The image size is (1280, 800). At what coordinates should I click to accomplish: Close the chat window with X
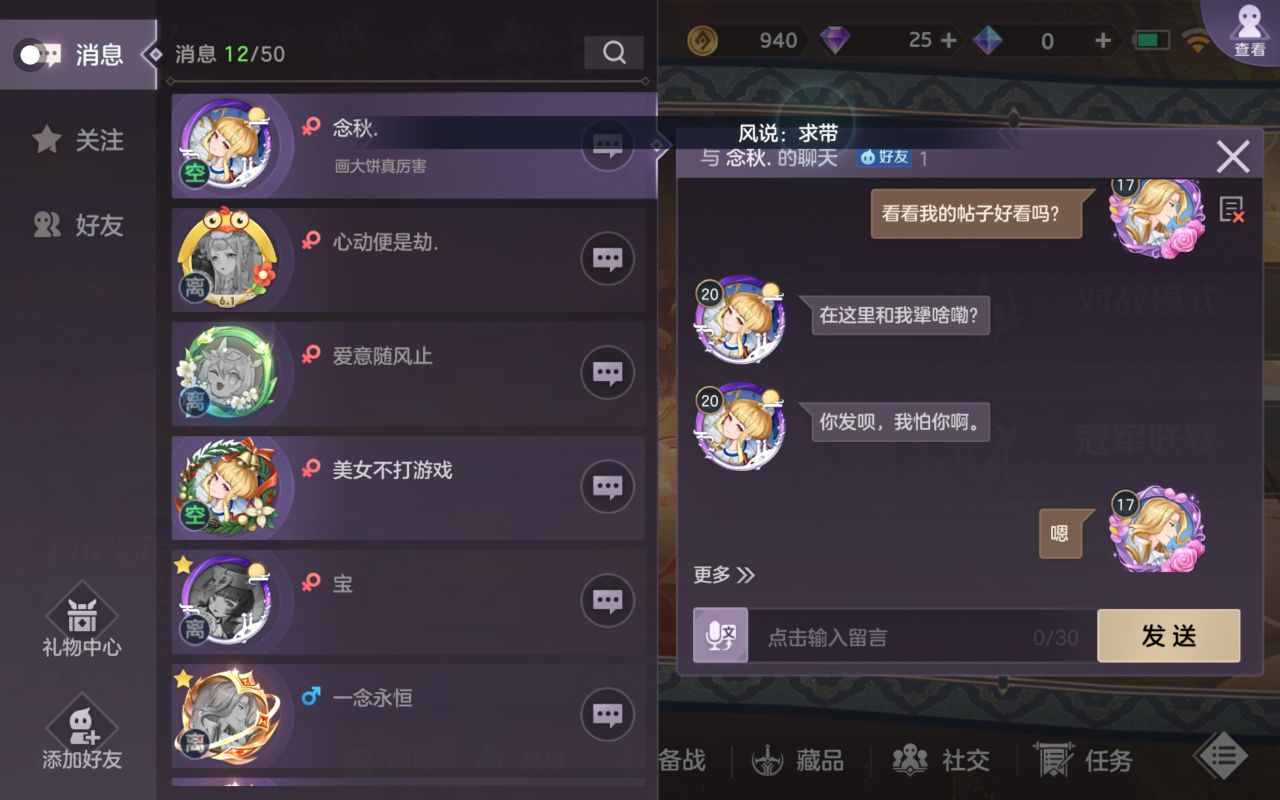pyautogui.click(x=1233, y=157)
